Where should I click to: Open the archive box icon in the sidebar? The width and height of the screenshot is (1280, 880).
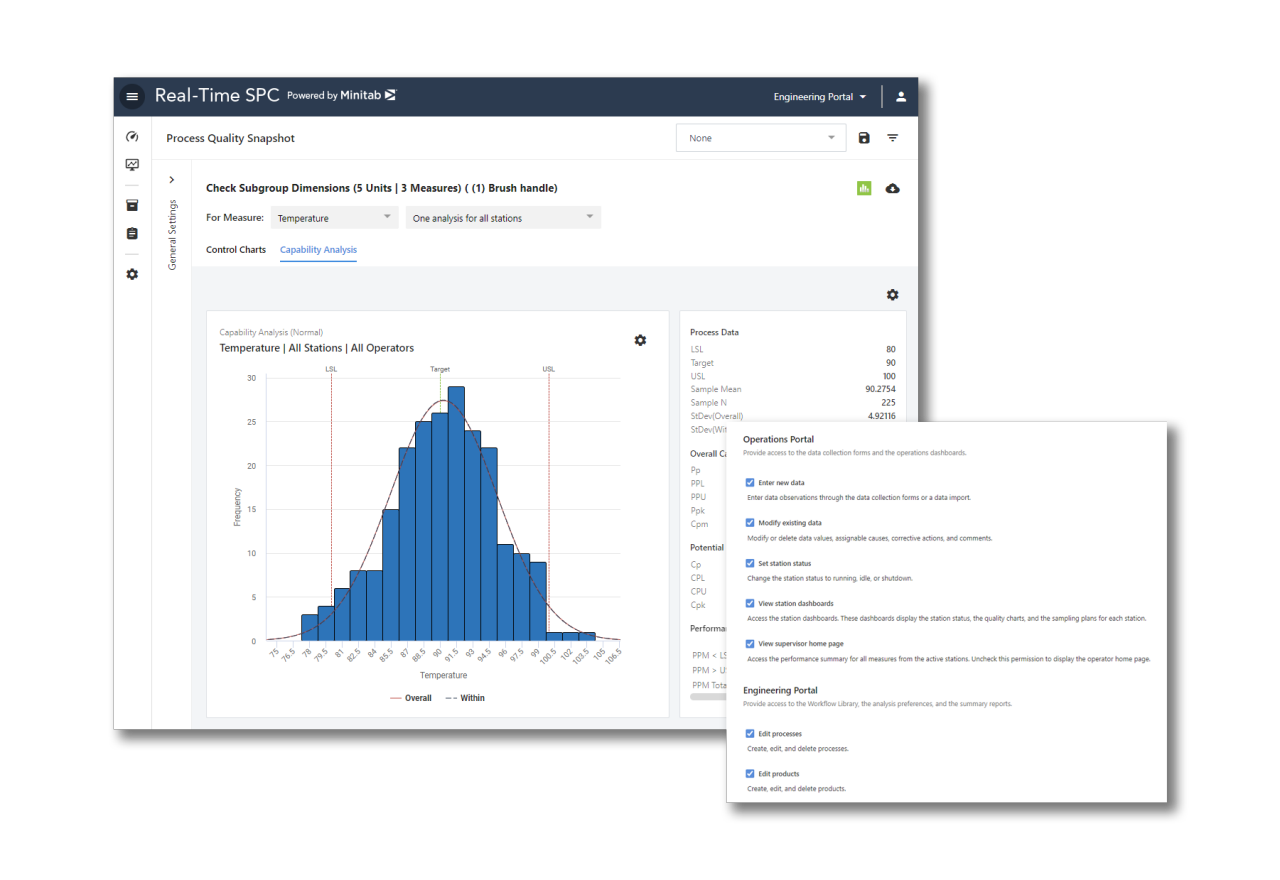coord(132,204)
